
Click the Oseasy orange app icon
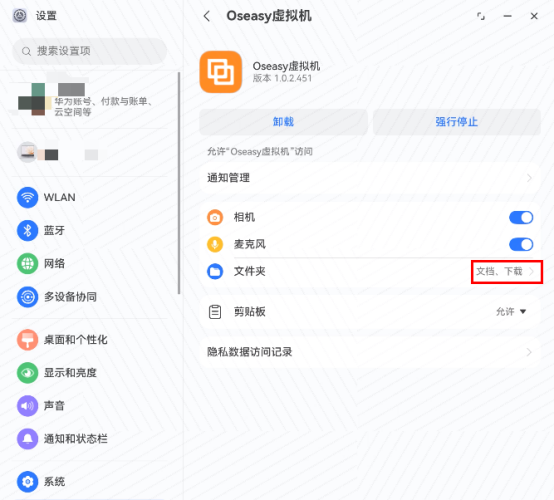(221, 72)
